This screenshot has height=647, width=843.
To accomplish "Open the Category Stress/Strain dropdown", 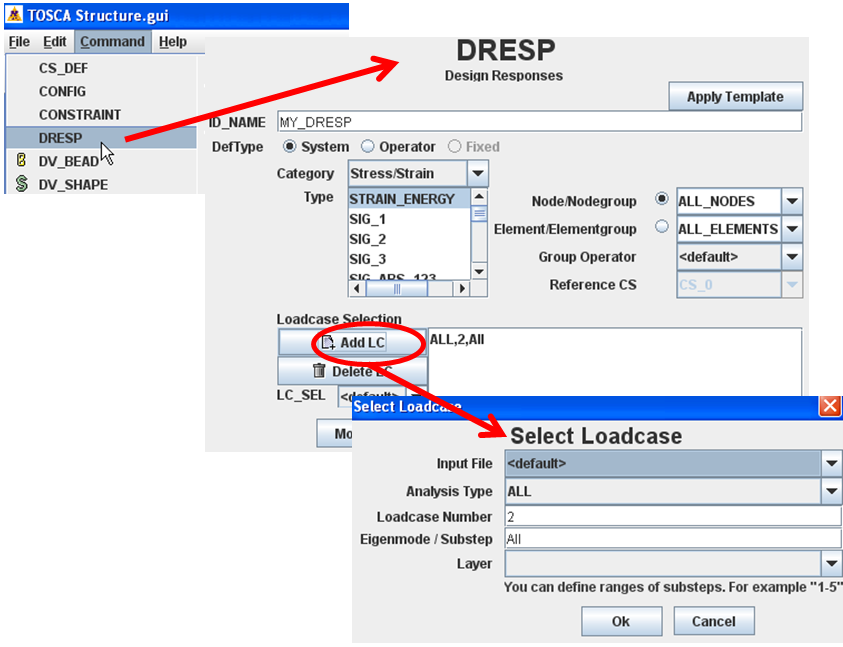I will [478, 174].
